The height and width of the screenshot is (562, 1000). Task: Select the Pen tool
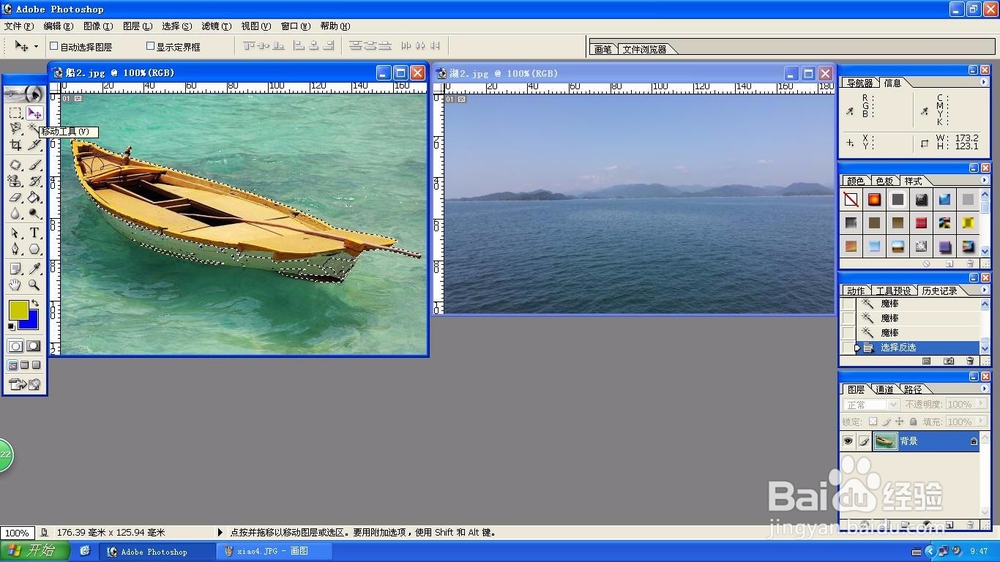click(15, 250)
